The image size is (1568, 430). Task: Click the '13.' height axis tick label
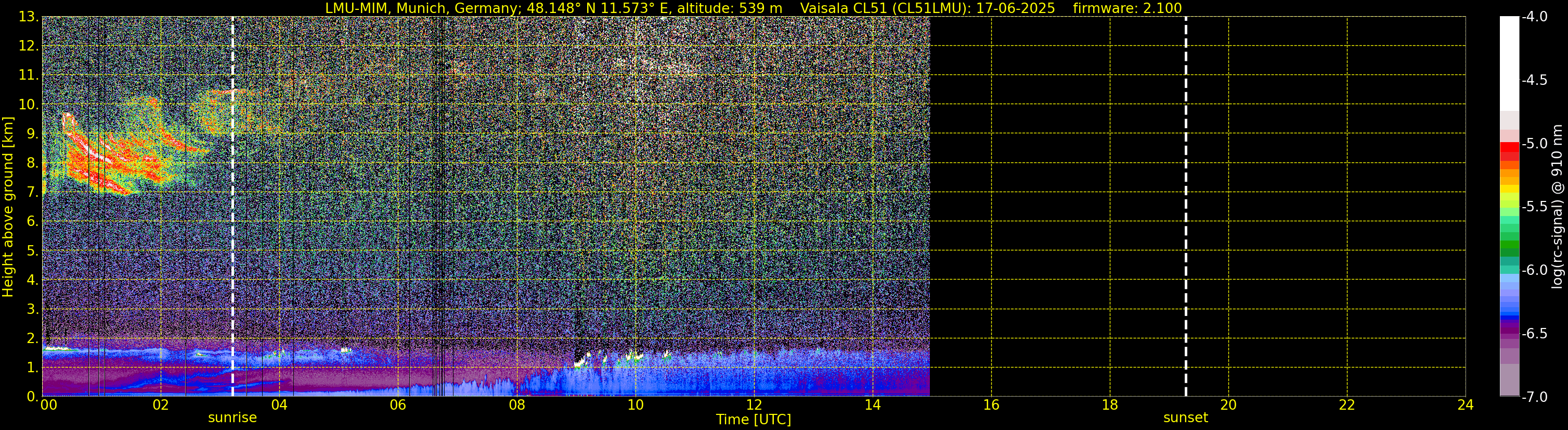[x=29, y=17]
